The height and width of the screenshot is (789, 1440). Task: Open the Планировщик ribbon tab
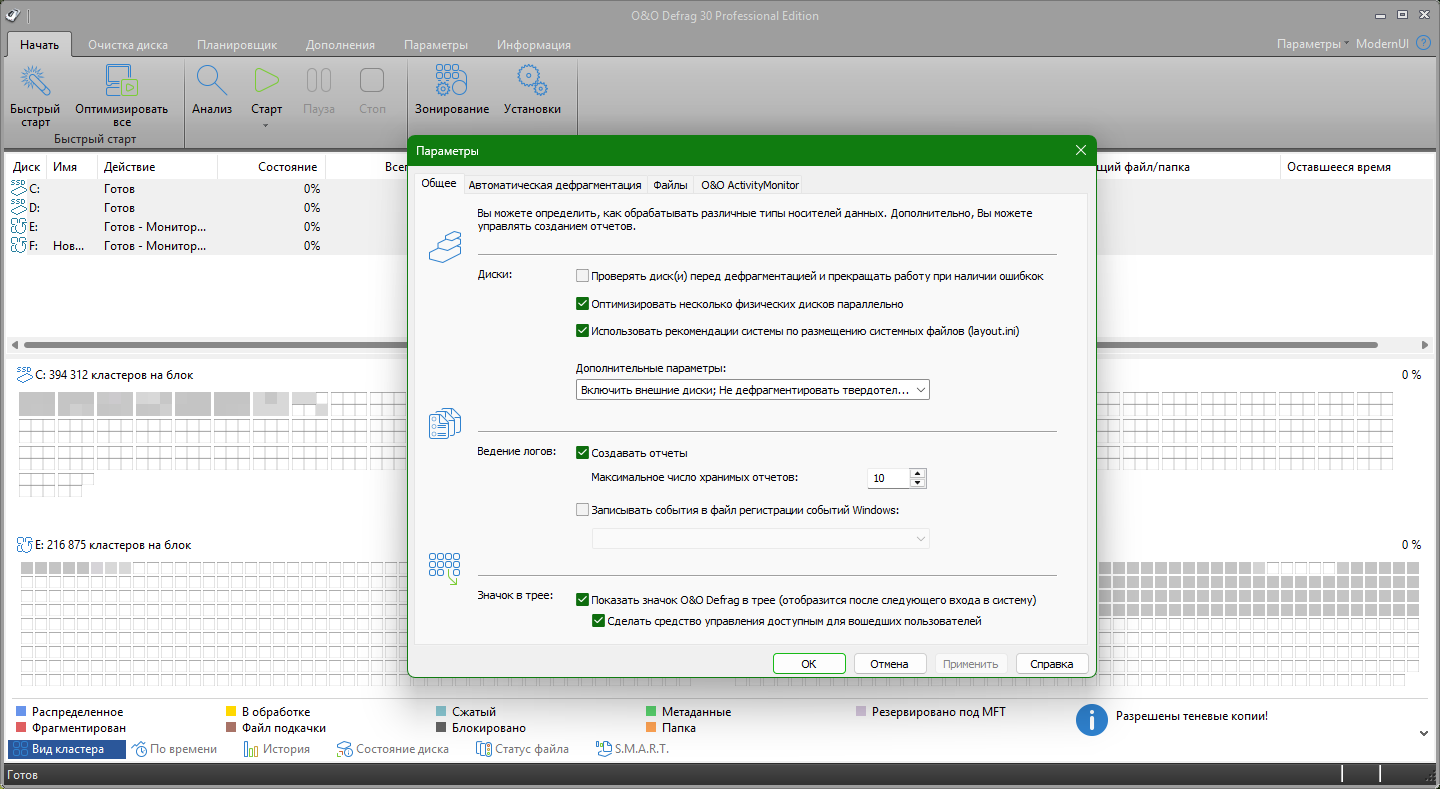click(237, 45)
